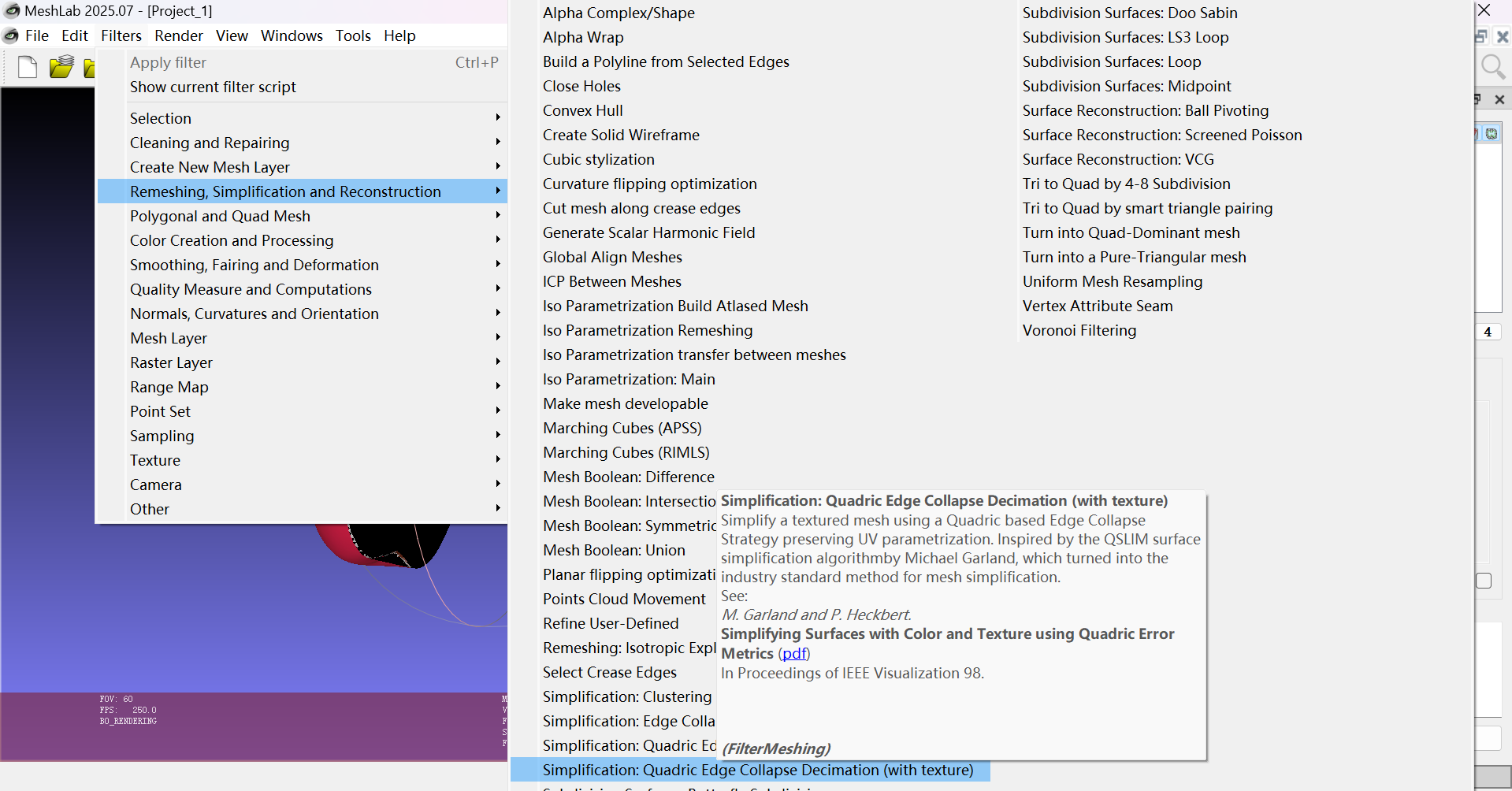Select Remeshing, Simplification and Reconstruction entry

(x=303, y=191)
